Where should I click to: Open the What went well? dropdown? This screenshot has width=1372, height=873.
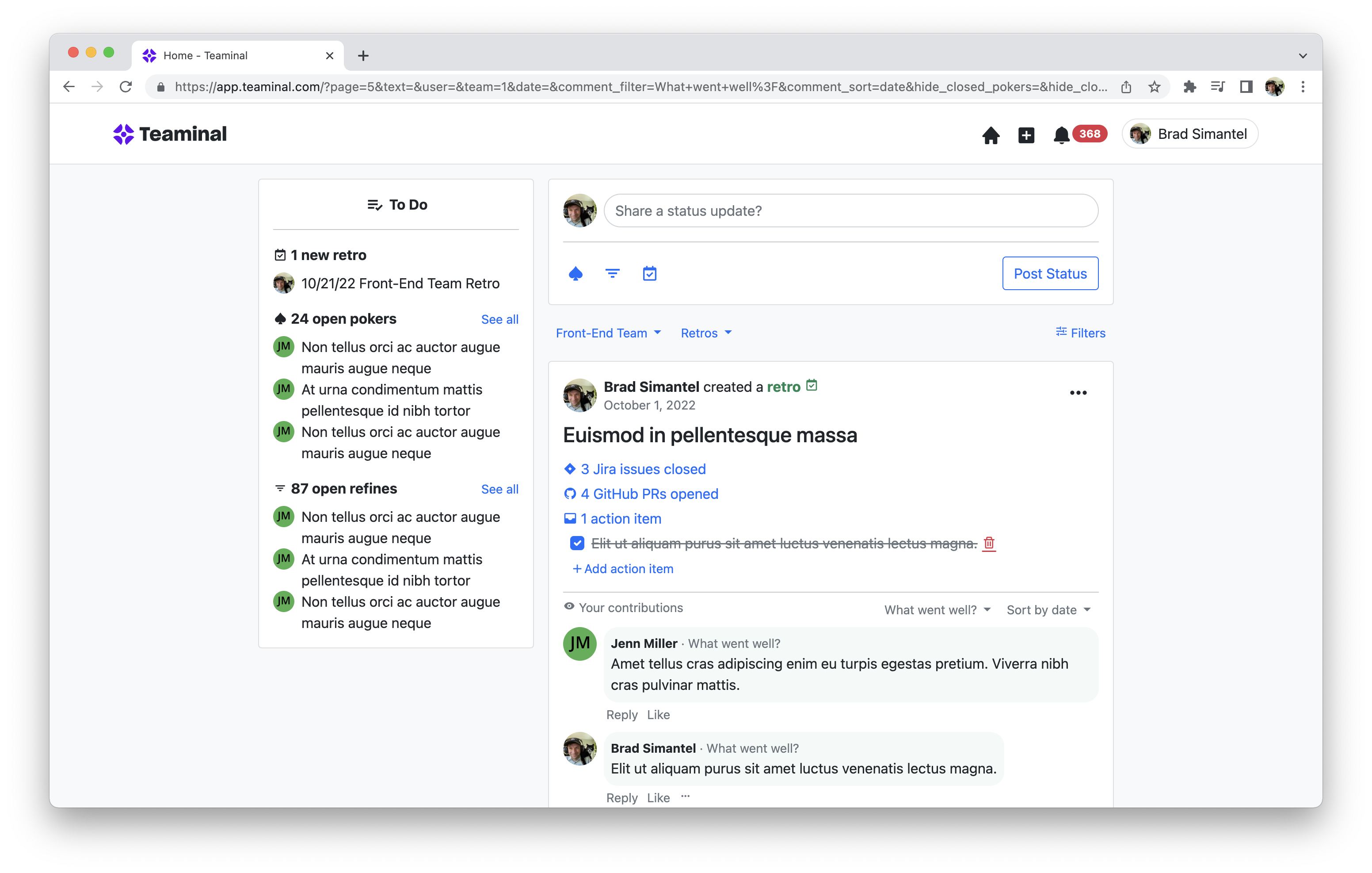937,609
